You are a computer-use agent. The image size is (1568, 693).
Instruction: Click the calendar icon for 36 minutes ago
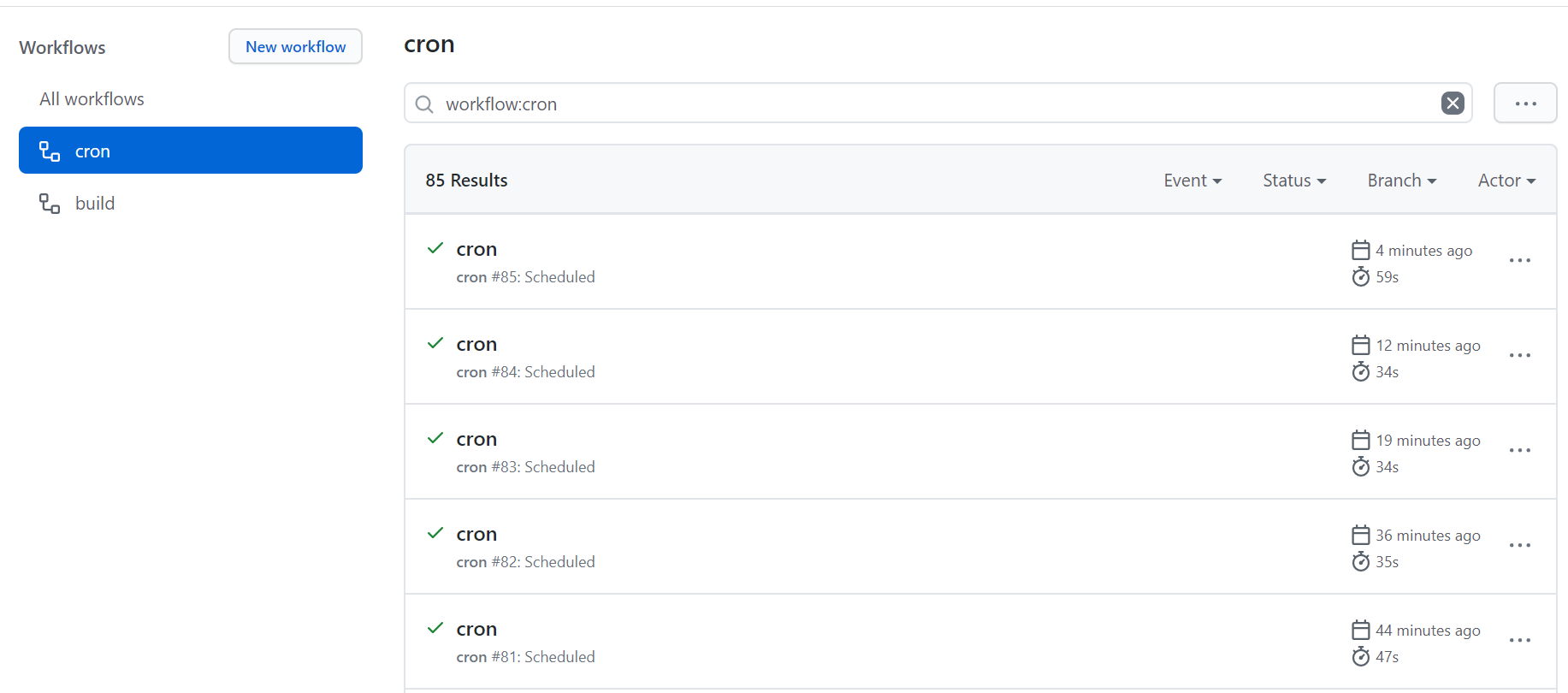1360,536
